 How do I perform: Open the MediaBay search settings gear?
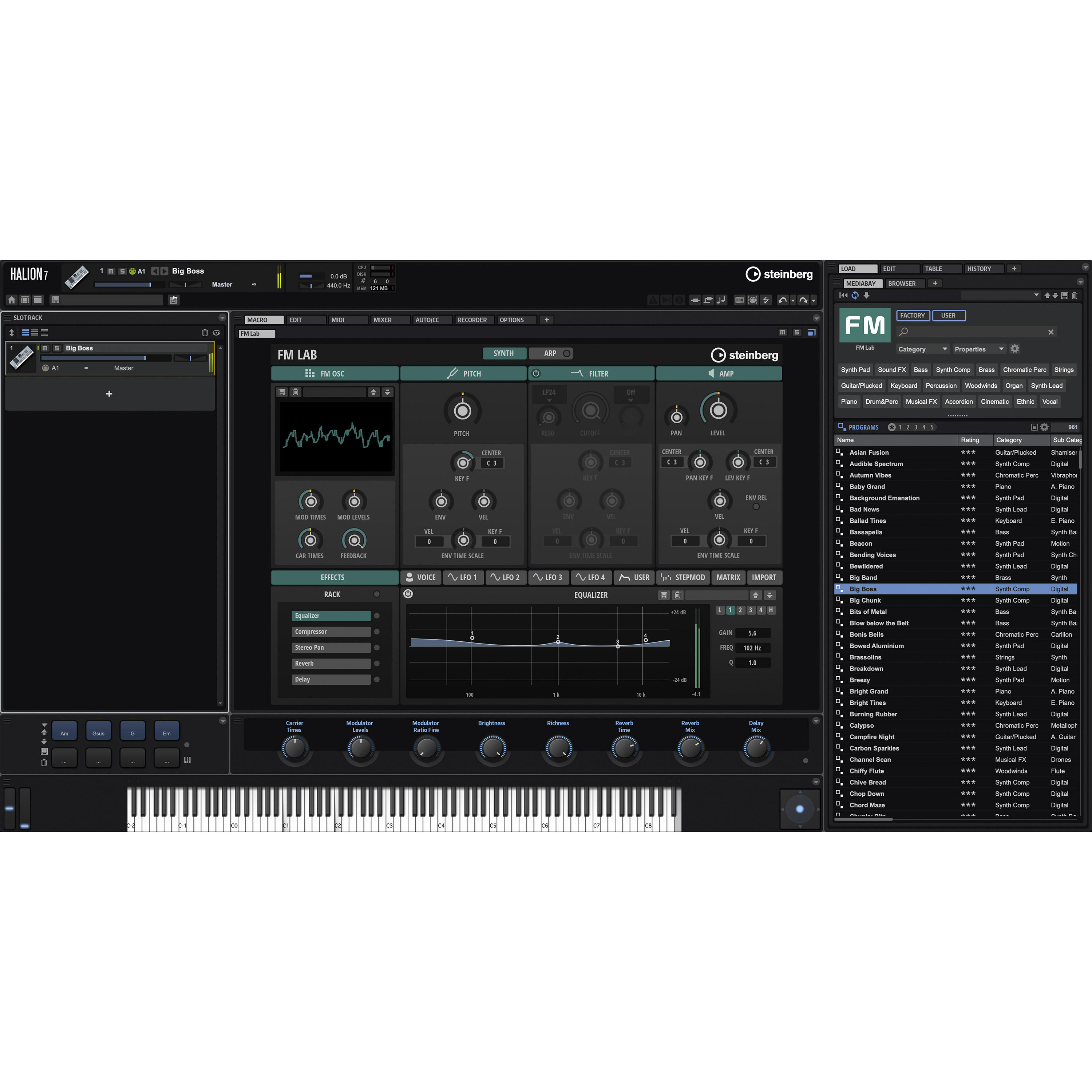click(1015, 349)
